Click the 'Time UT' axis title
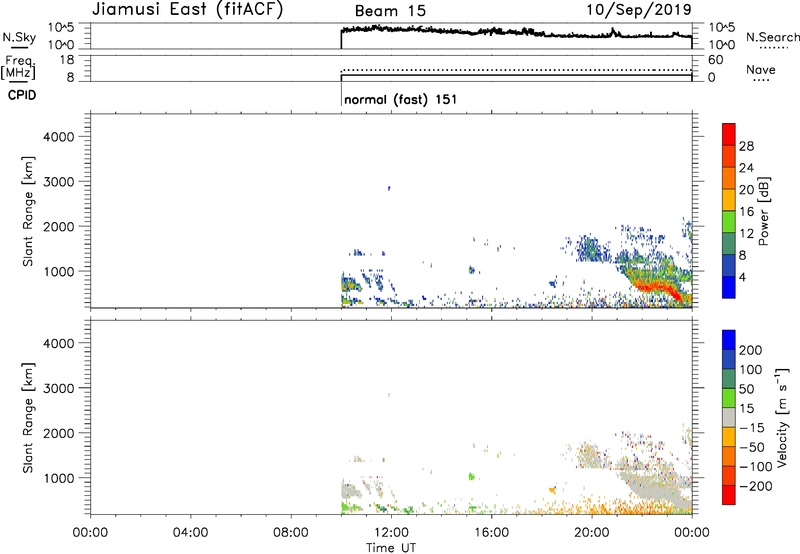 click(391, 548)
